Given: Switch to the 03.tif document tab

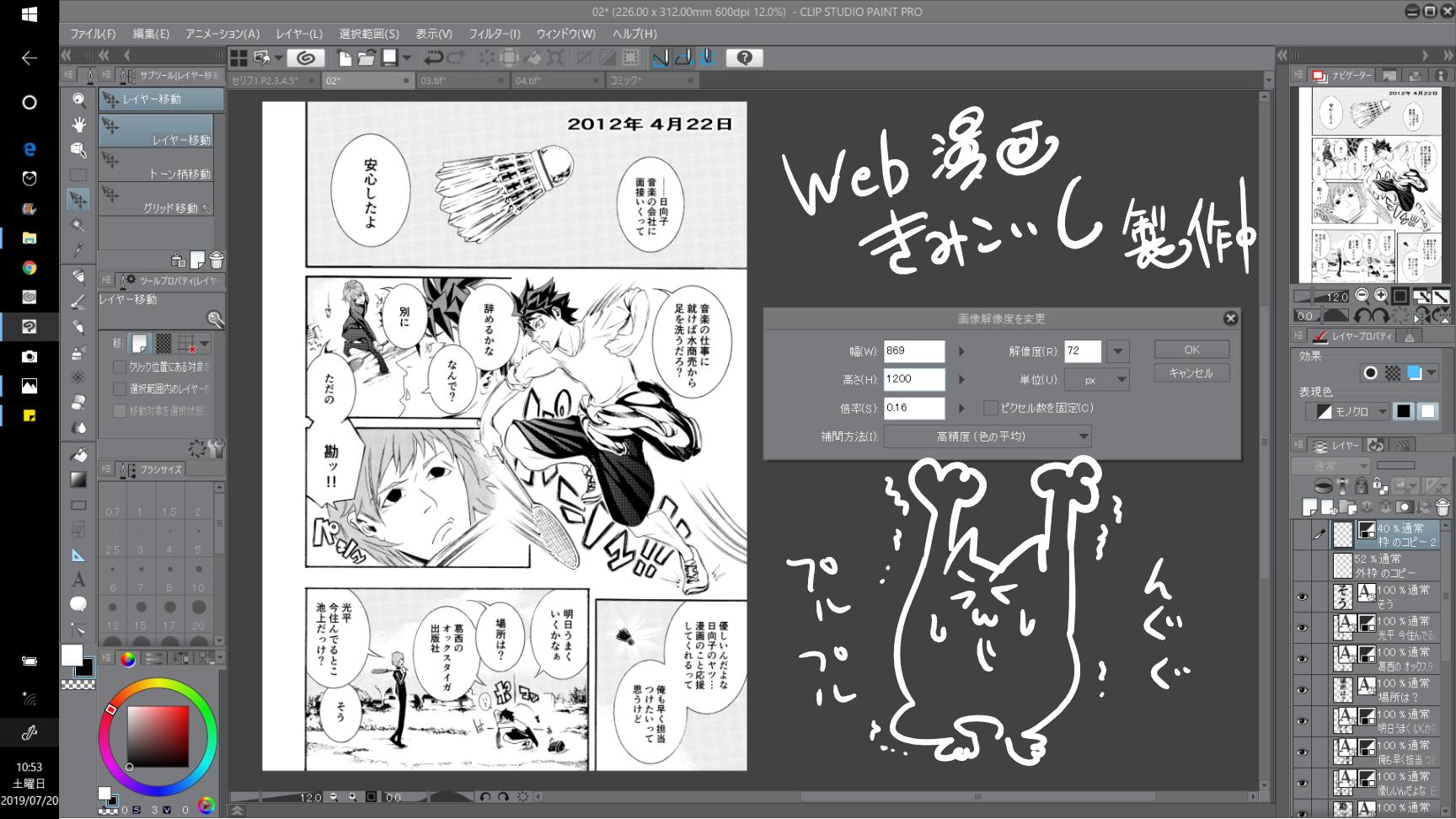Looking at the screenshot, I should click(x=463, y=81).
